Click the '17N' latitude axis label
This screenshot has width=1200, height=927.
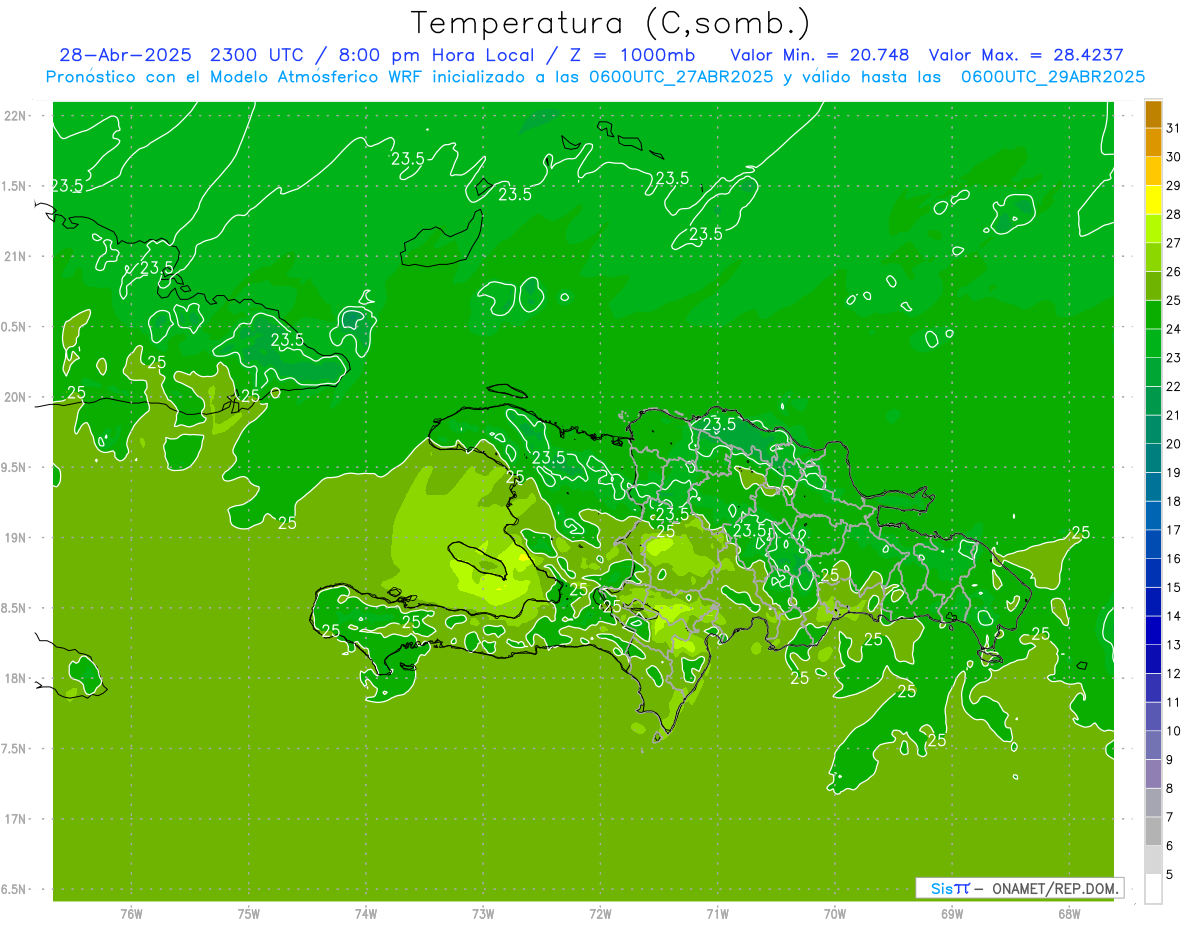coord(16,820)
